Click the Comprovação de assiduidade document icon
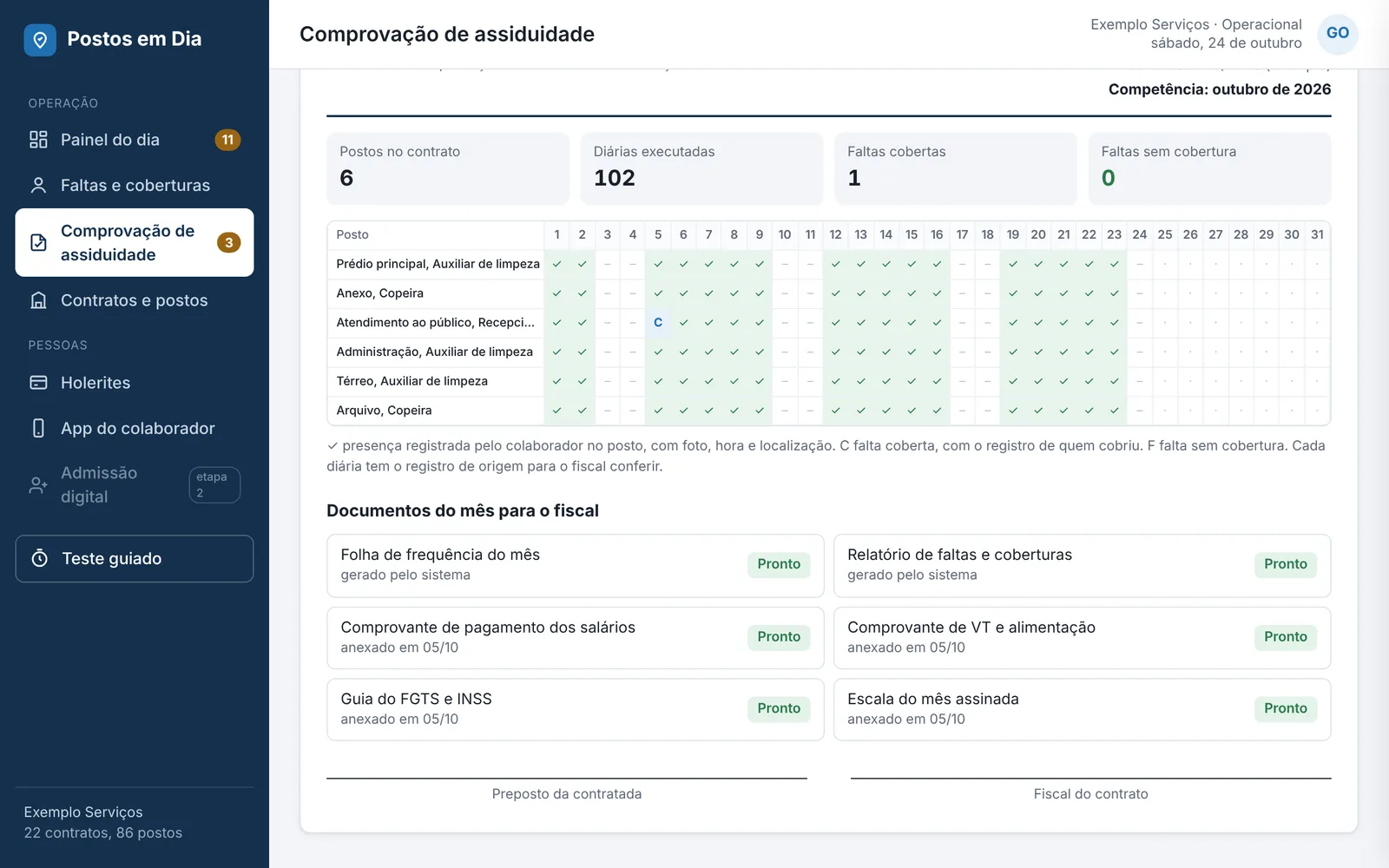This screenshot has width=1389, height=868. (x=38, y=242)
